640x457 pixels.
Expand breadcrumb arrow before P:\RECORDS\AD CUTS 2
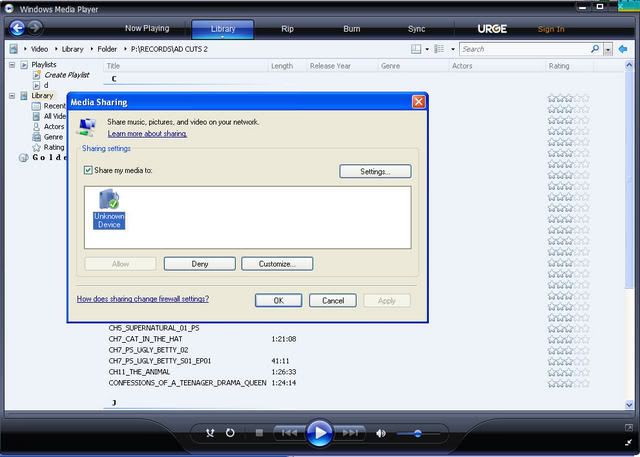(x=125, y=49)
